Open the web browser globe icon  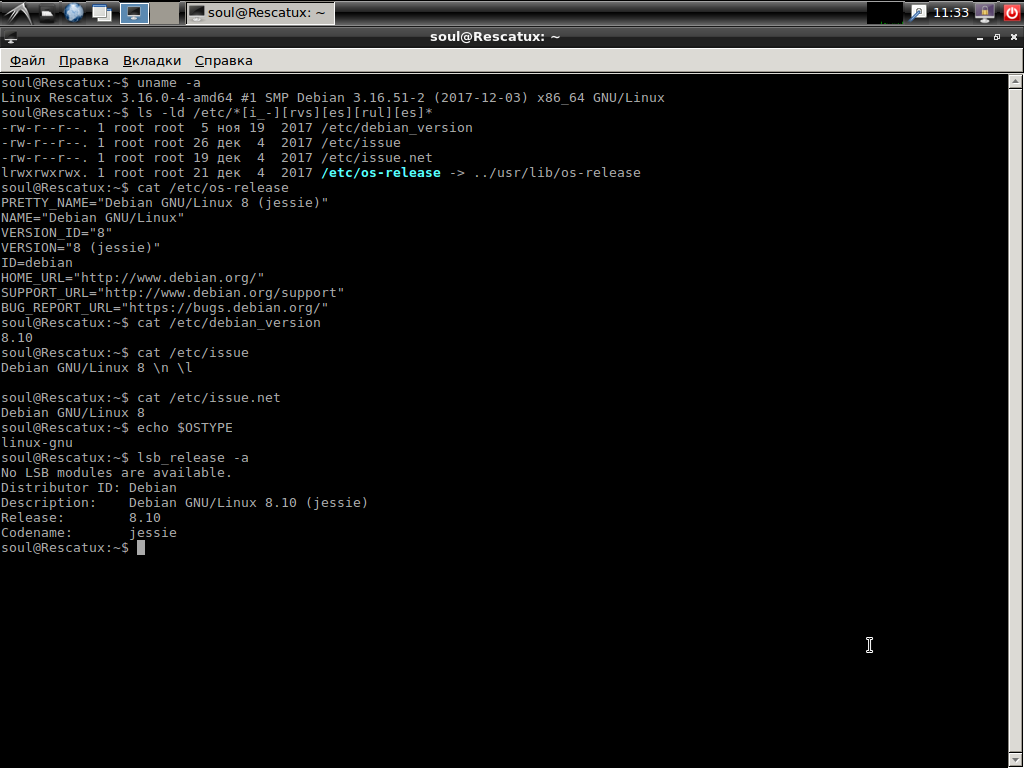tap(74, 12)
